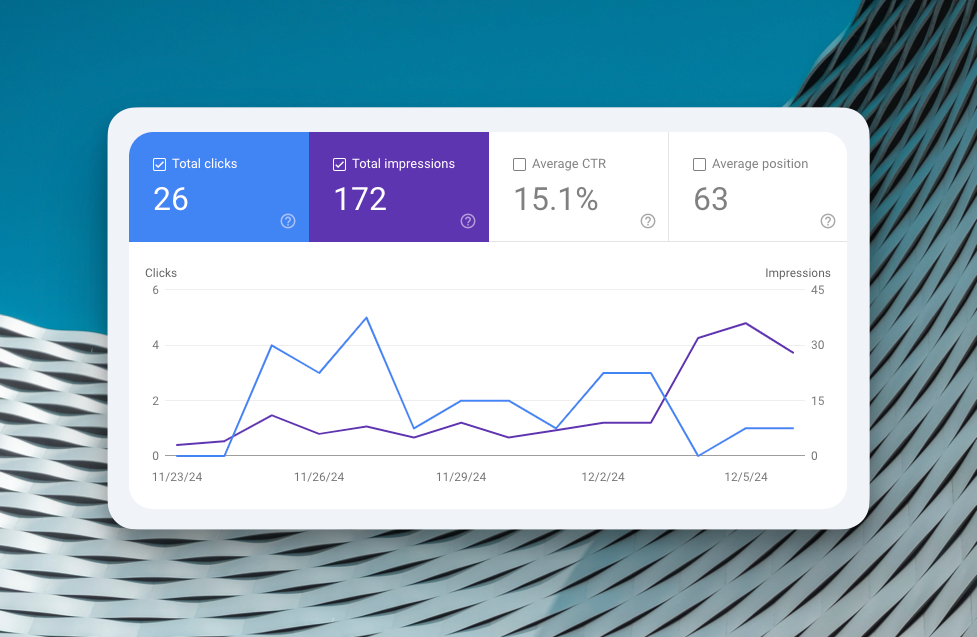Click the 12/2/24 date label
This screenshot has width=977, height=637.
tap(603, 477)
